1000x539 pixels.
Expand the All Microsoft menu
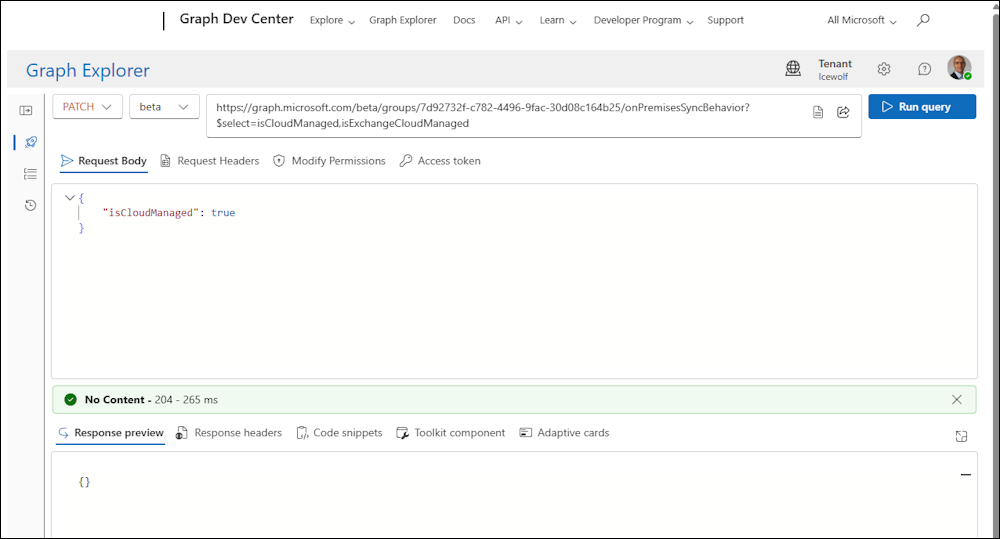point(861,20)
